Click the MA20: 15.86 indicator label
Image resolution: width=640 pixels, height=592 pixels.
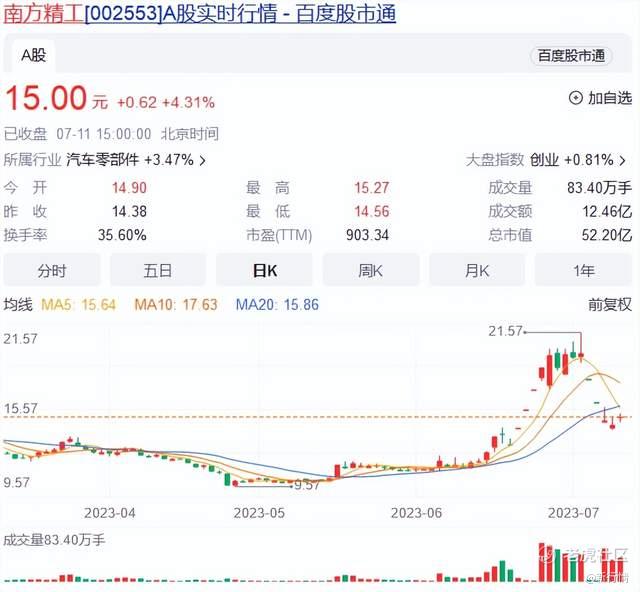pyautogui.click(x=277, y=305)
